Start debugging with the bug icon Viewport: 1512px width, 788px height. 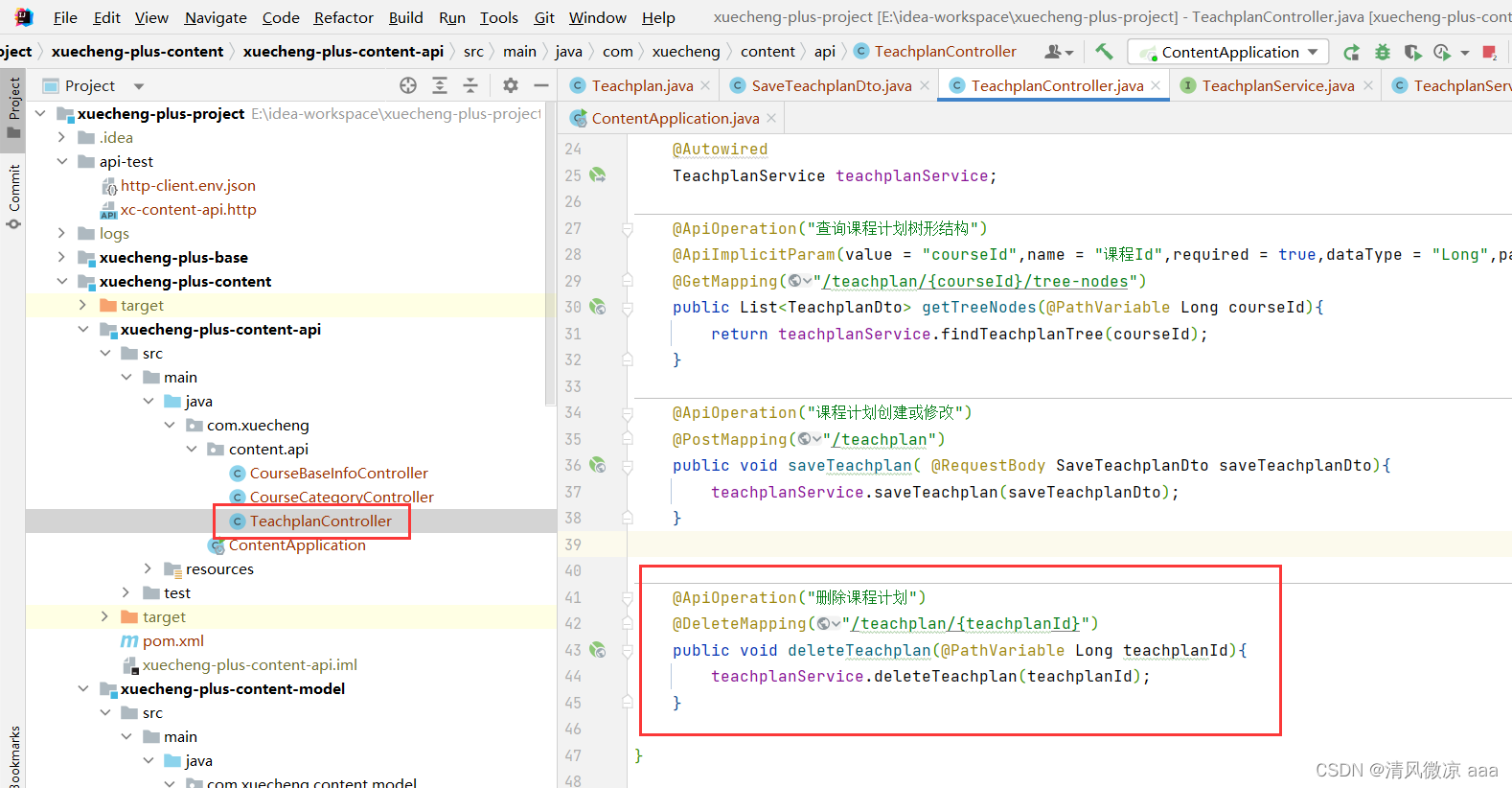pyautogui.click(x=1382, y=52)
